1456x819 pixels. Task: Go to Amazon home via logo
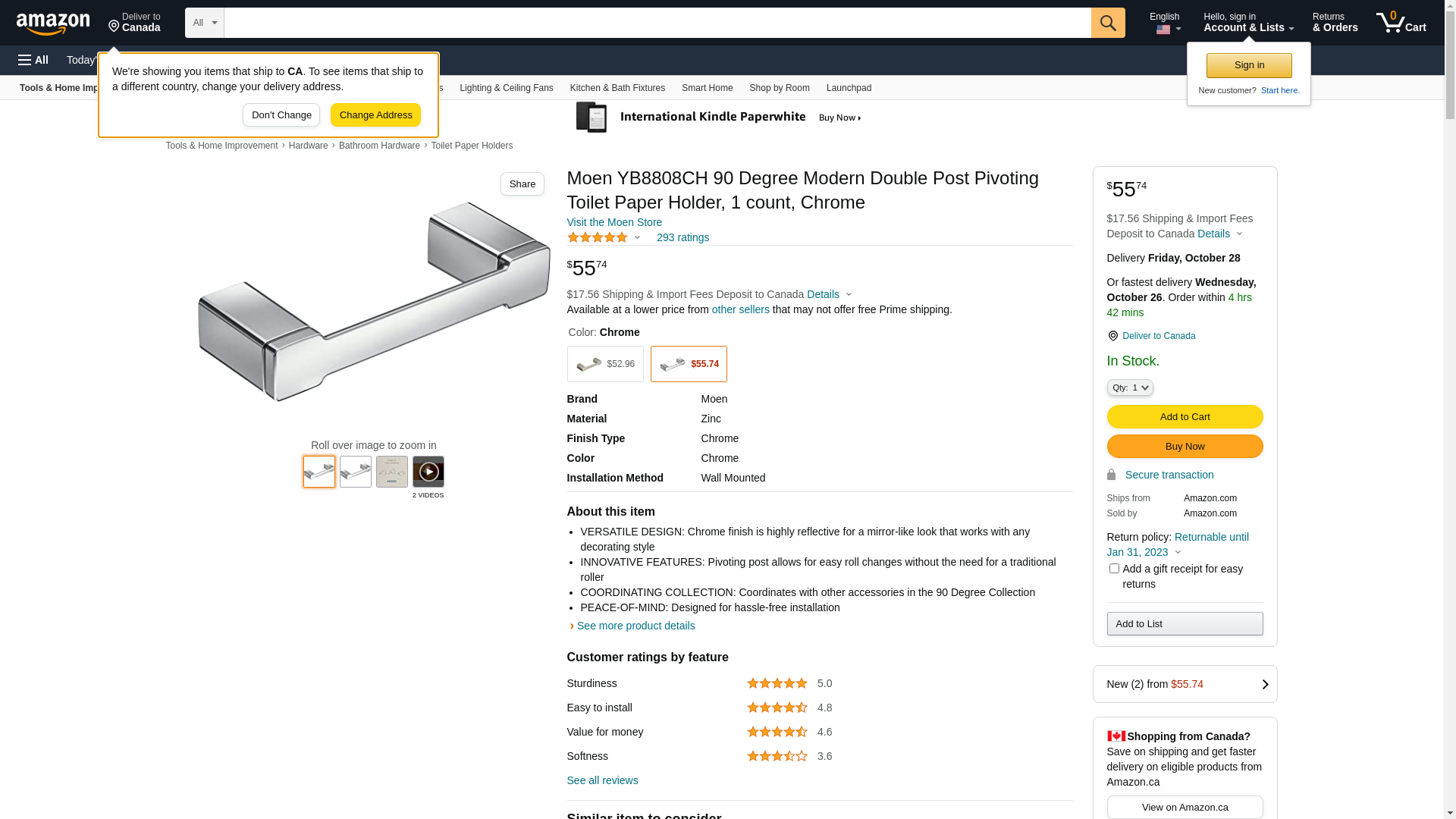click(x=53, y=24)
